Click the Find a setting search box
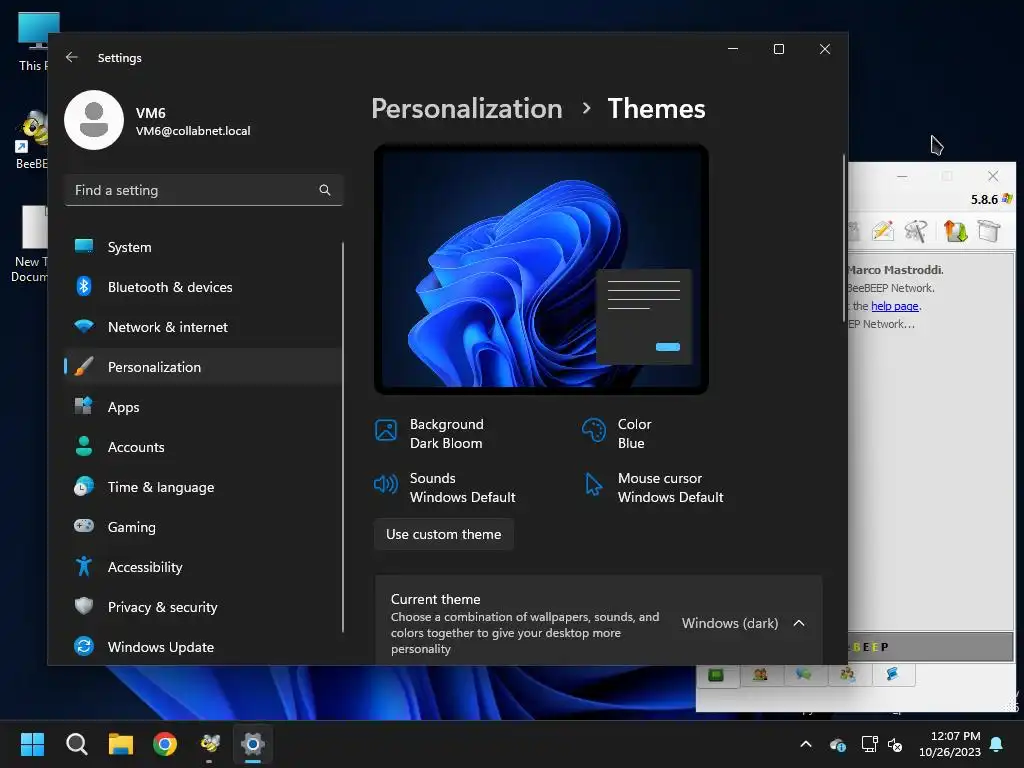 (204, 190)
